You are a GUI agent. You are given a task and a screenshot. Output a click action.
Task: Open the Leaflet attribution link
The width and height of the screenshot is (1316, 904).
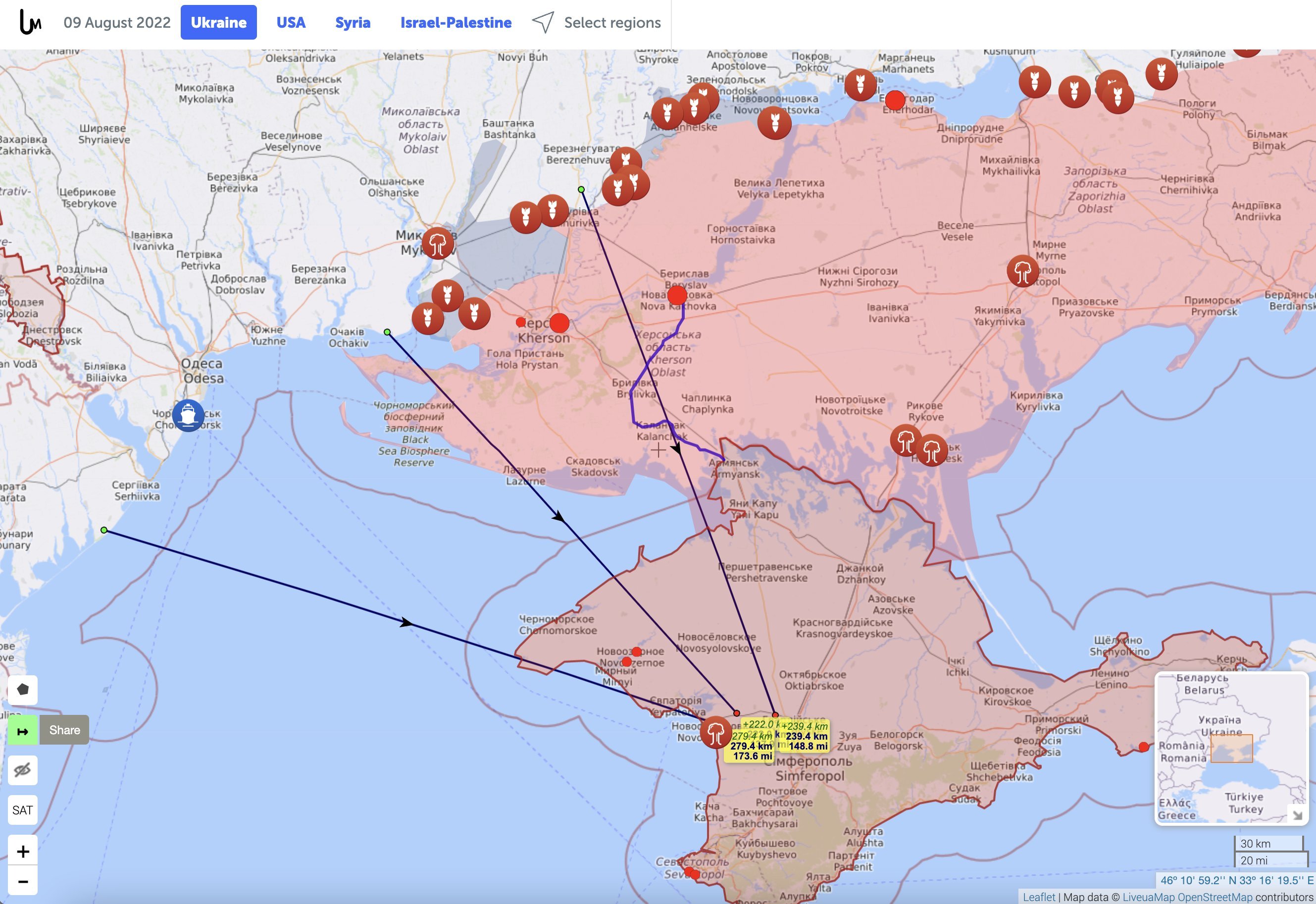[1038, 897]
